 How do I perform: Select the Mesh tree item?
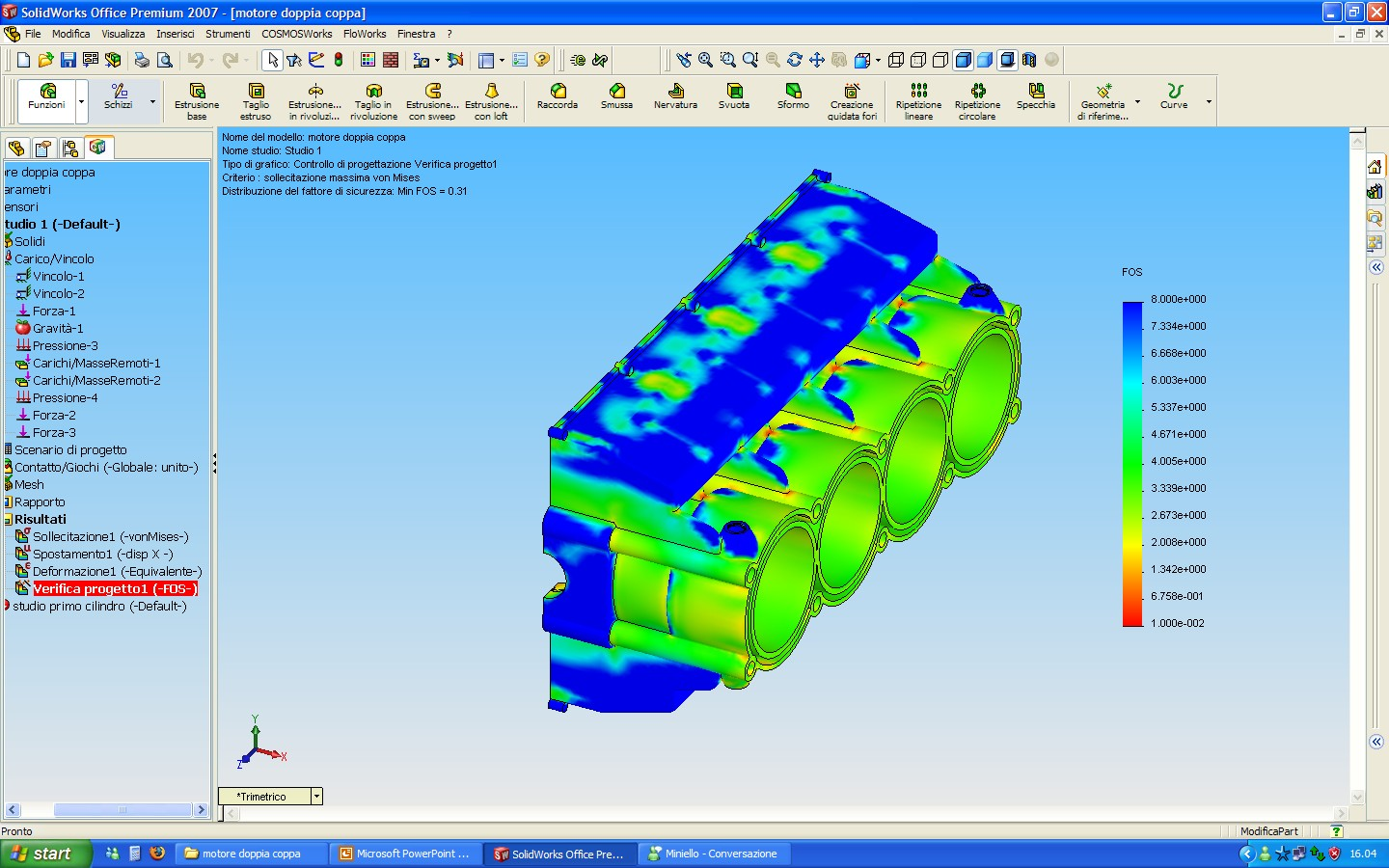click(x=28, y=485)
